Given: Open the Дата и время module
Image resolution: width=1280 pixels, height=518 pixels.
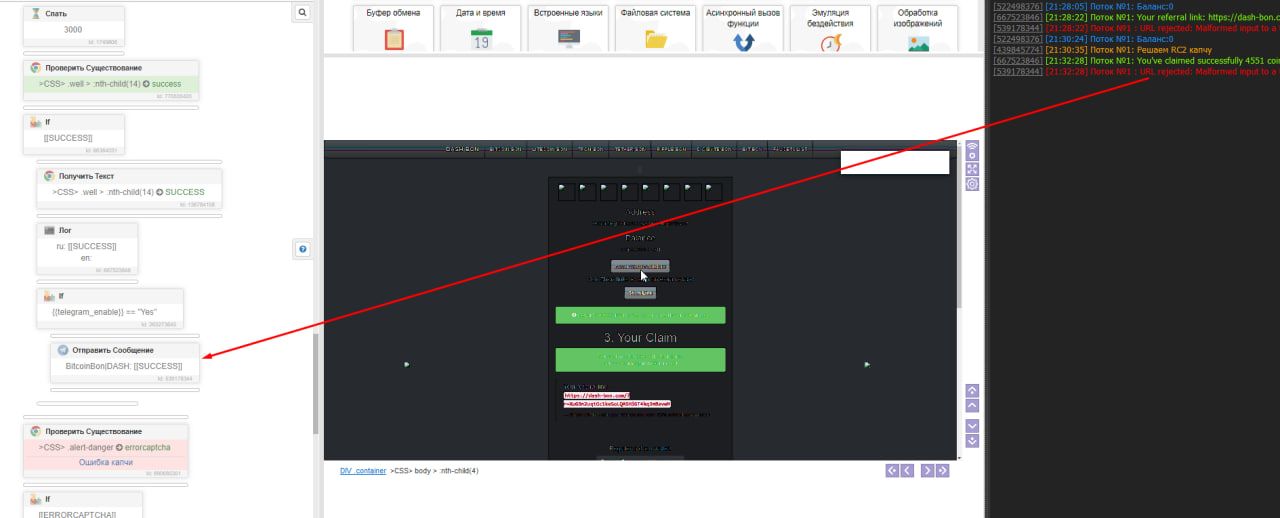Looking at the screenshot, I should (x=481, y=28).
